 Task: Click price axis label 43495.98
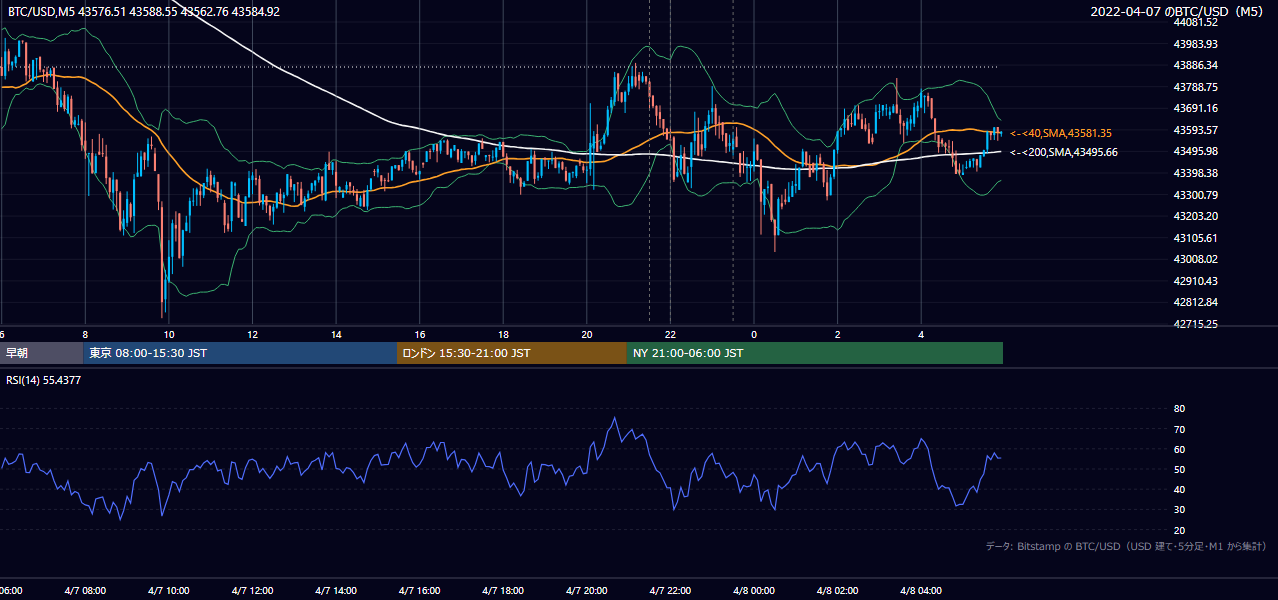(1195, 151)
